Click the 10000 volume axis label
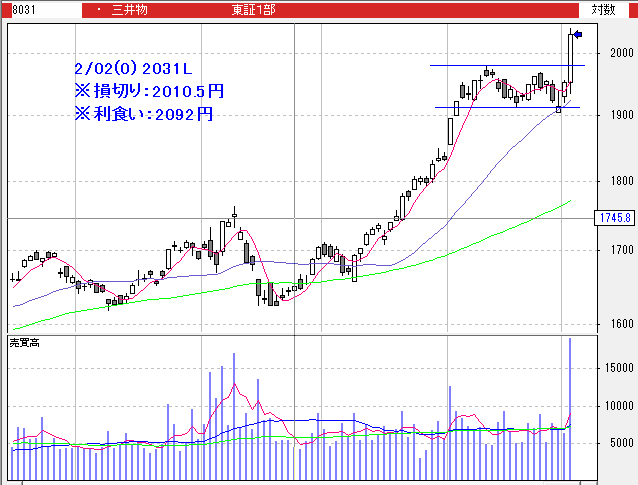Viewport: 638px width, 485px height. tap(616, 407)
